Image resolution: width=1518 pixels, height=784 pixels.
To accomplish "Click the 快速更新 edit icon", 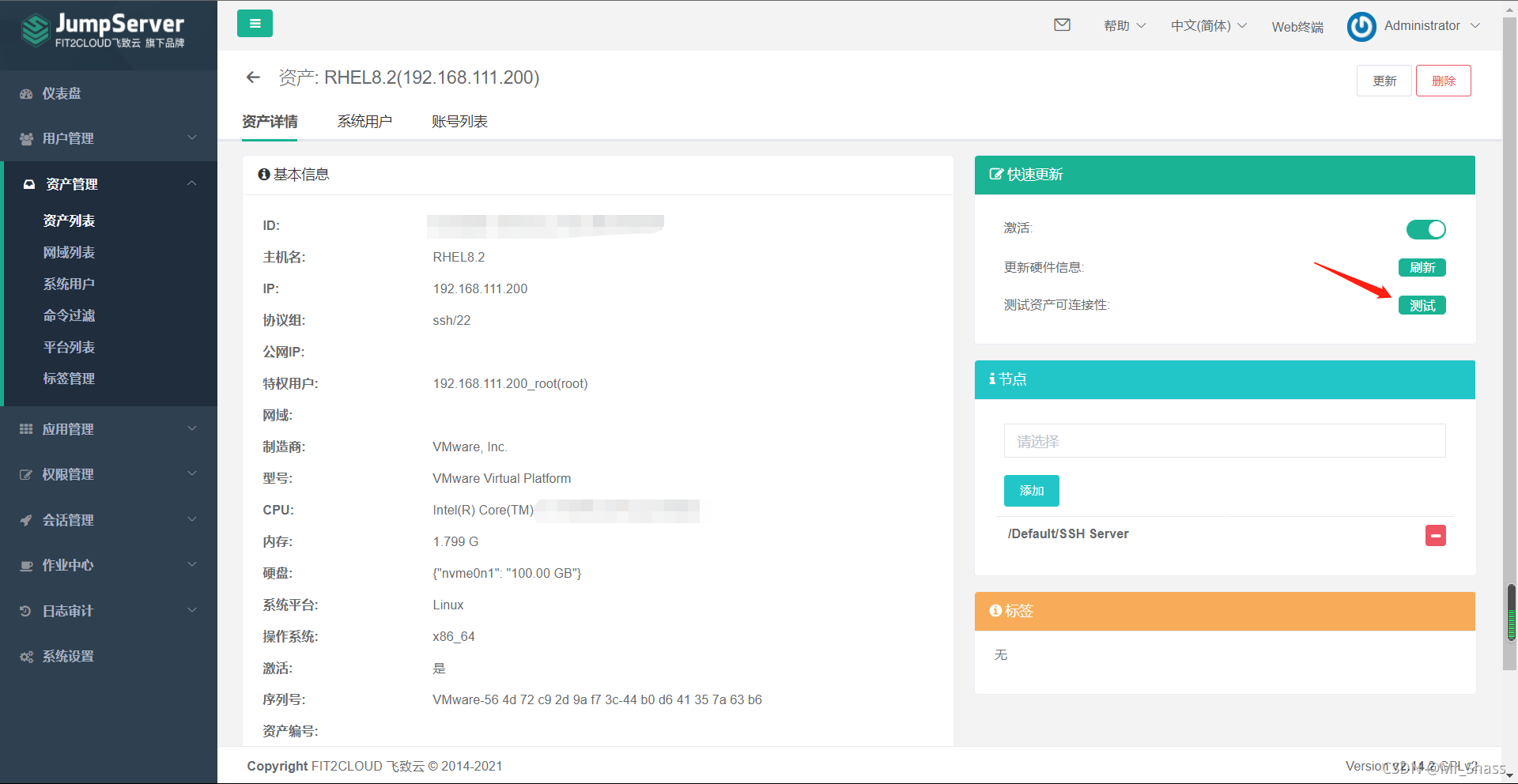I will click(996, 174).
